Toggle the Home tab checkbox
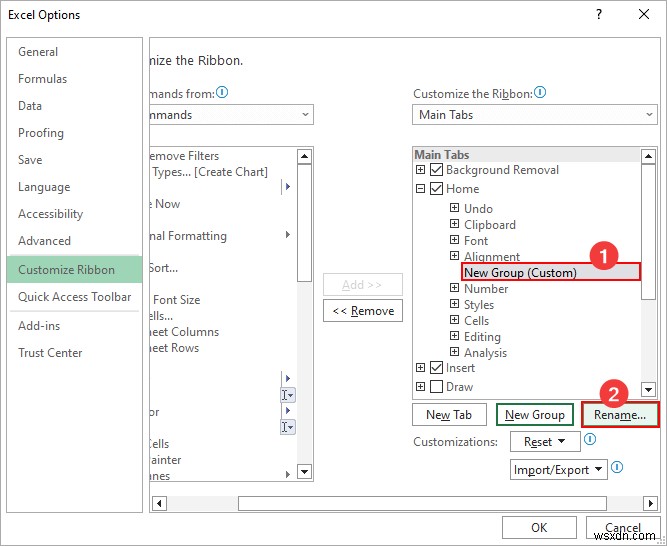The height and width of the screenshot is (546, 667). (436, 188)
